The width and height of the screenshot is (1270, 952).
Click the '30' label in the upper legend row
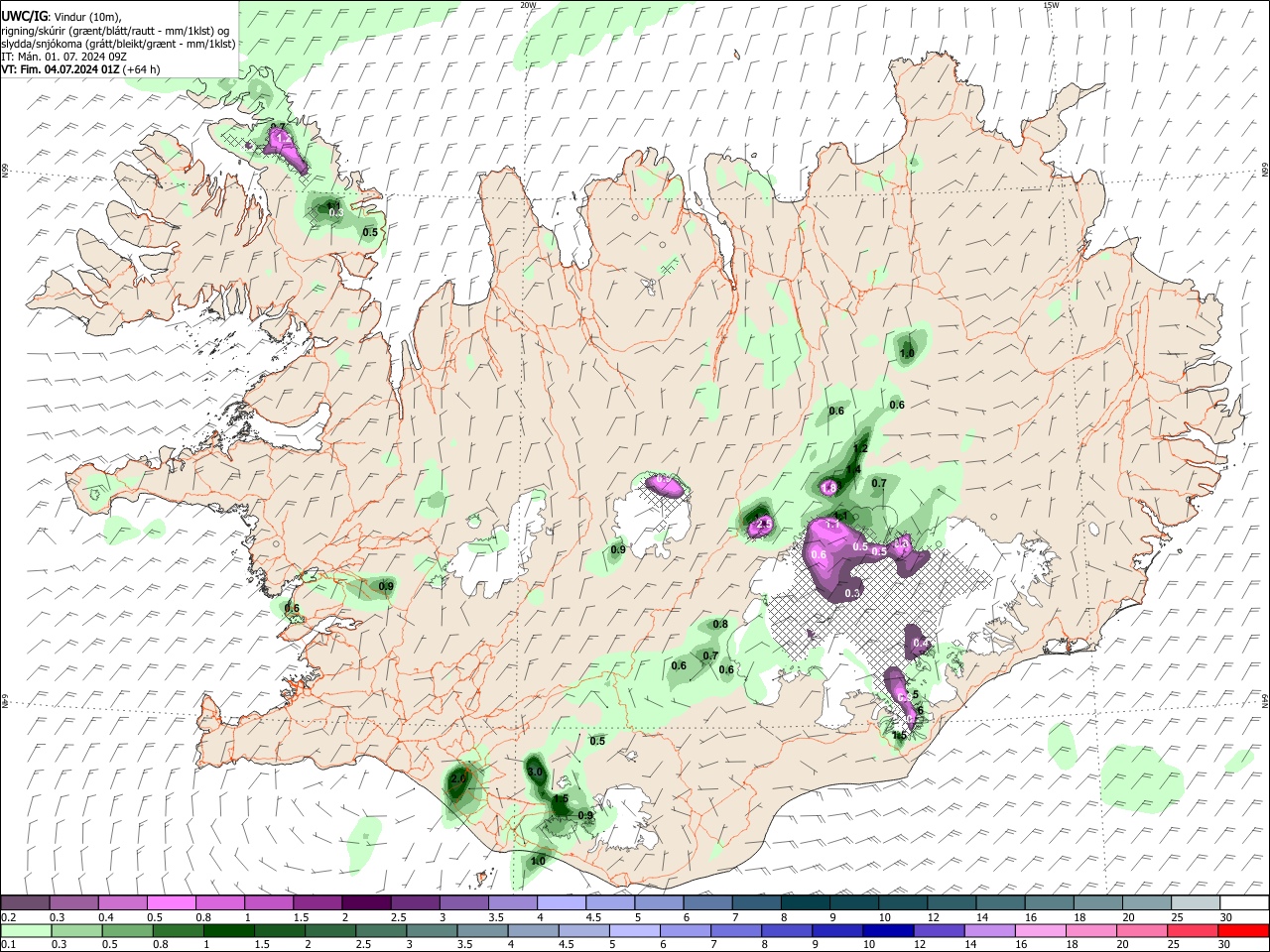click(x=1225, y=917)
